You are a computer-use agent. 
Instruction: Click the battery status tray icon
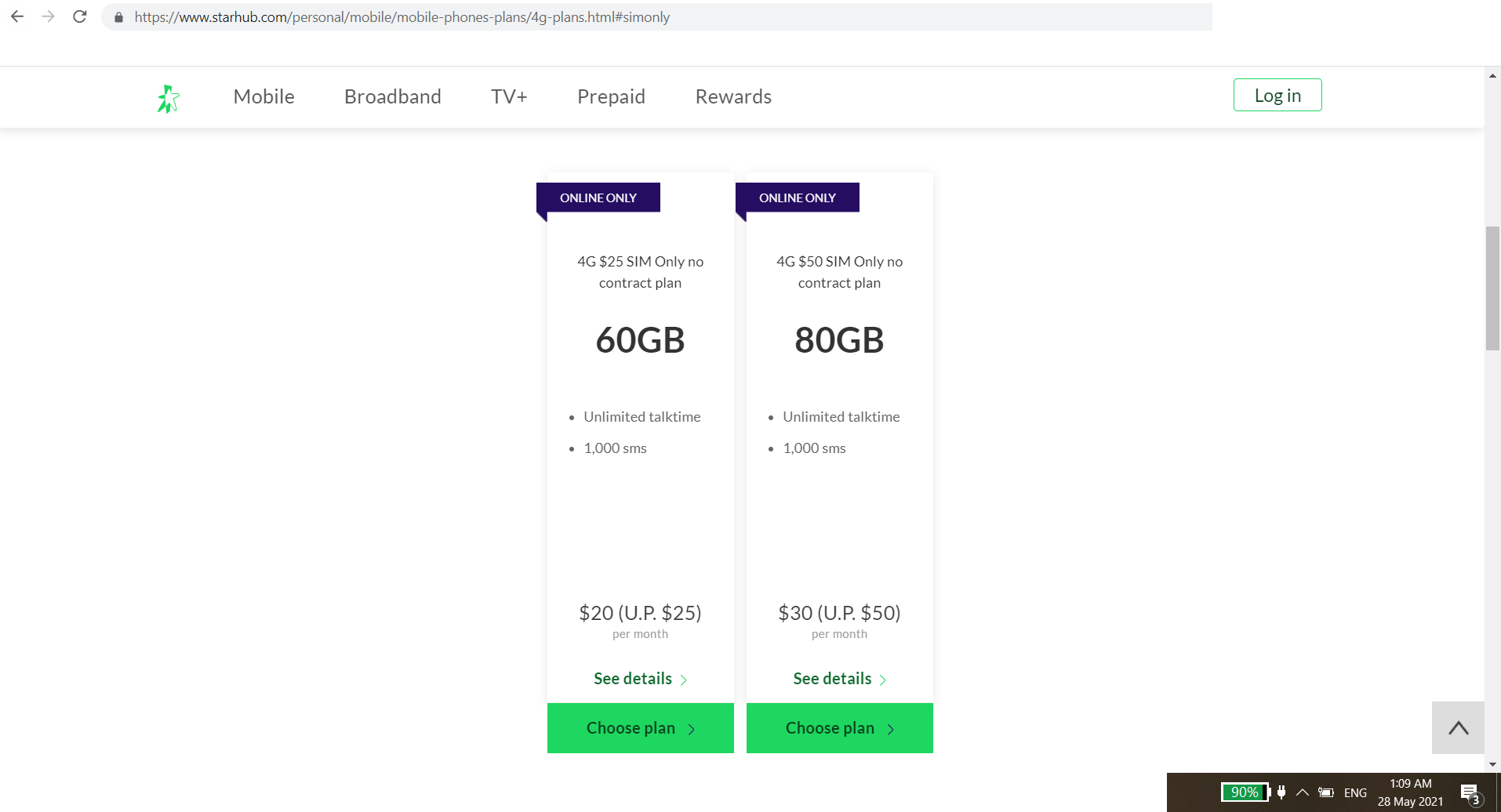[x=1326, y=792]
